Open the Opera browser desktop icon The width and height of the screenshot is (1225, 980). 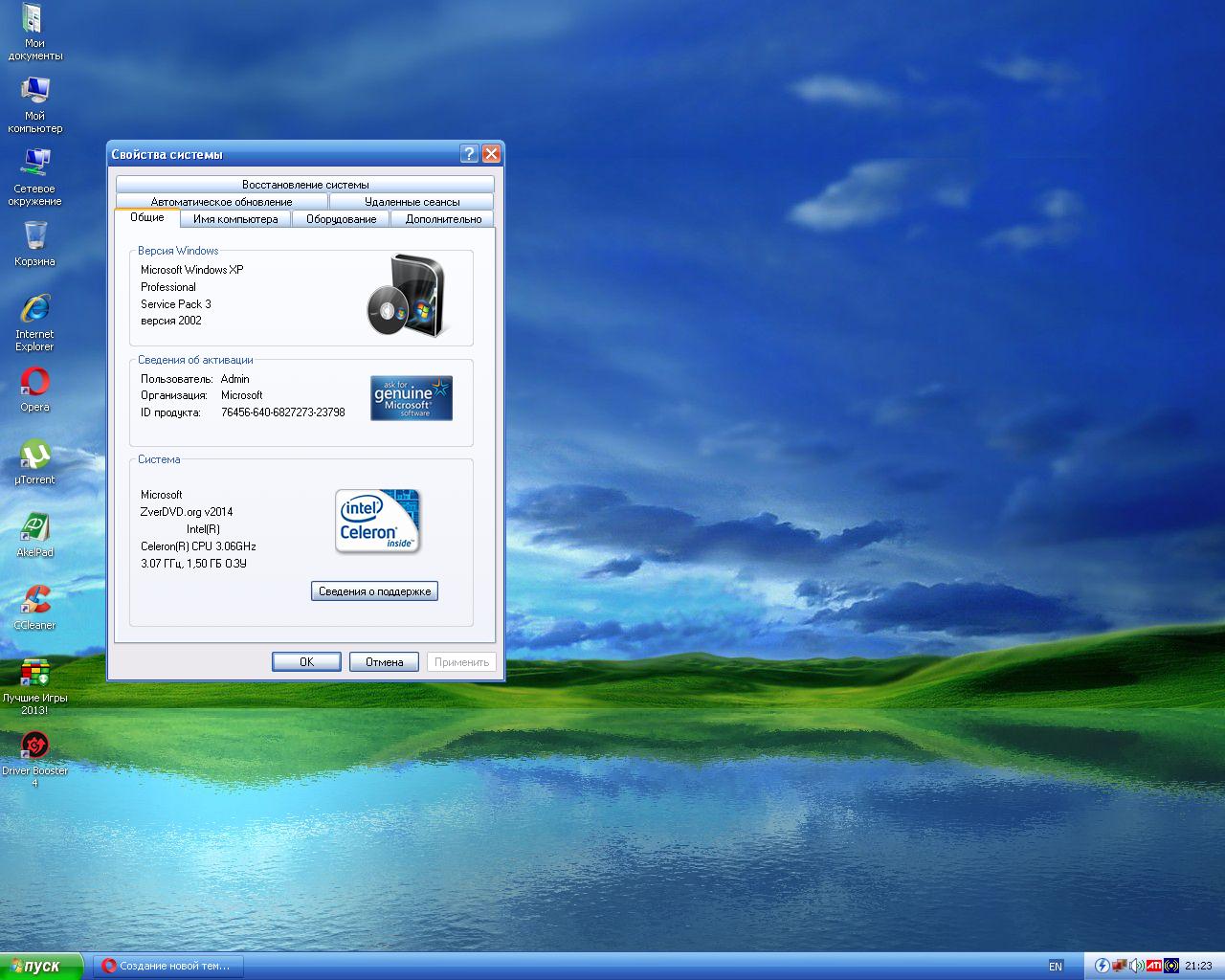[34, 383]
